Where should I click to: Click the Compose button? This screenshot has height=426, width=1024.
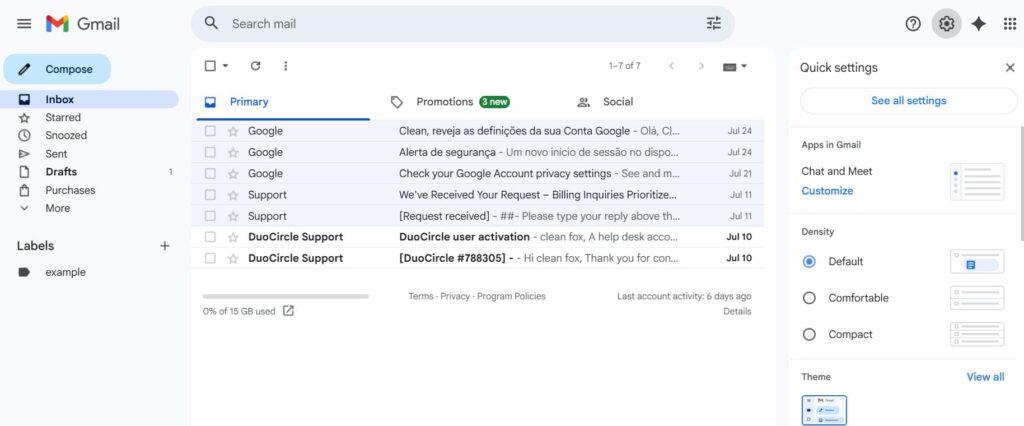click(x=57, y=69)
